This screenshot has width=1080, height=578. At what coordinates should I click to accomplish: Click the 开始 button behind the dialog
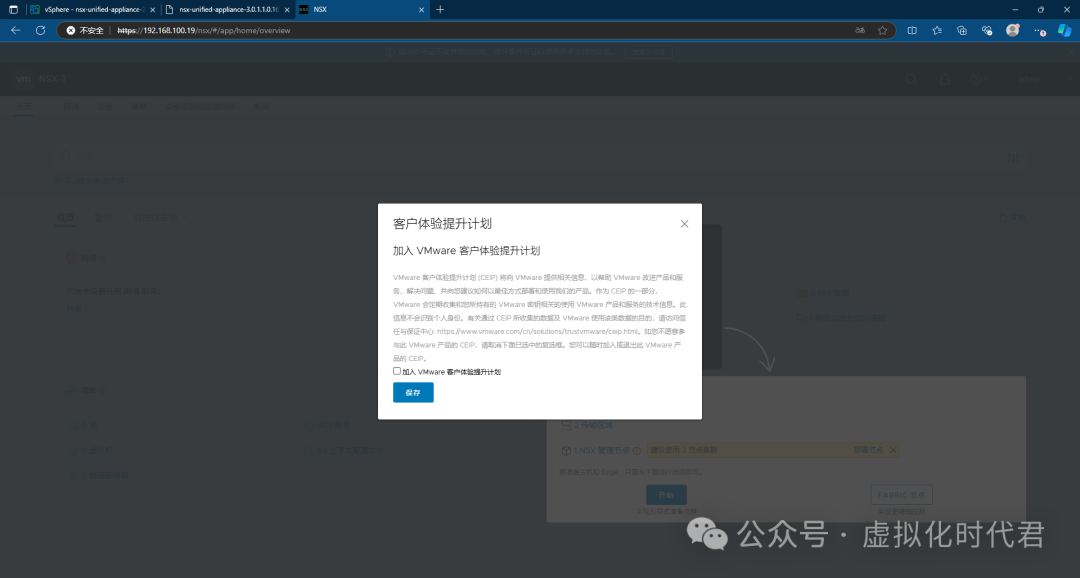click(x=666, y=495)
